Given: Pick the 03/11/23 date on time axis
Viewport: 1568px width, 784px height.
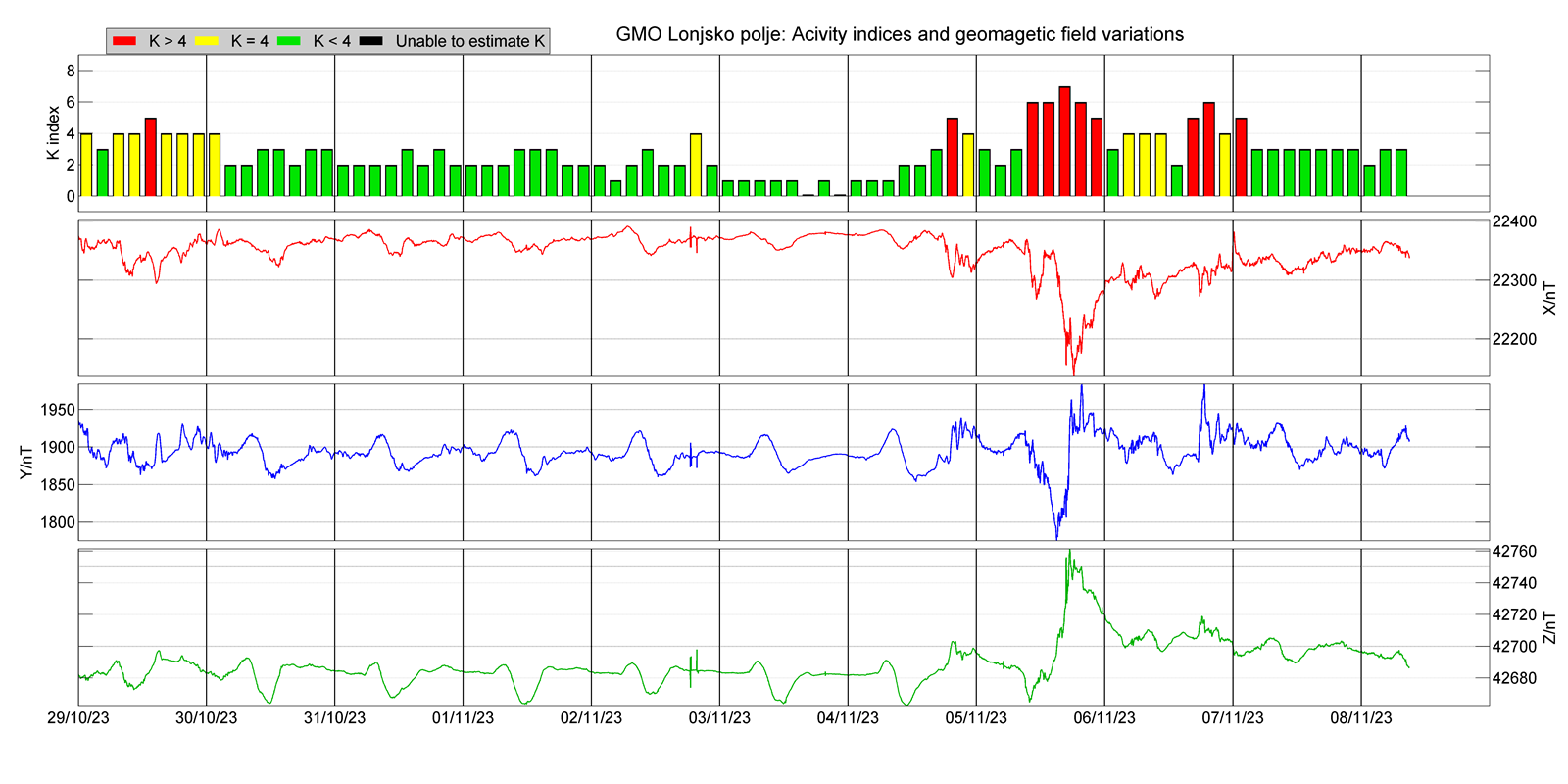Looking at the screenshot, I should pyautogui.click(x=719, y=718).
